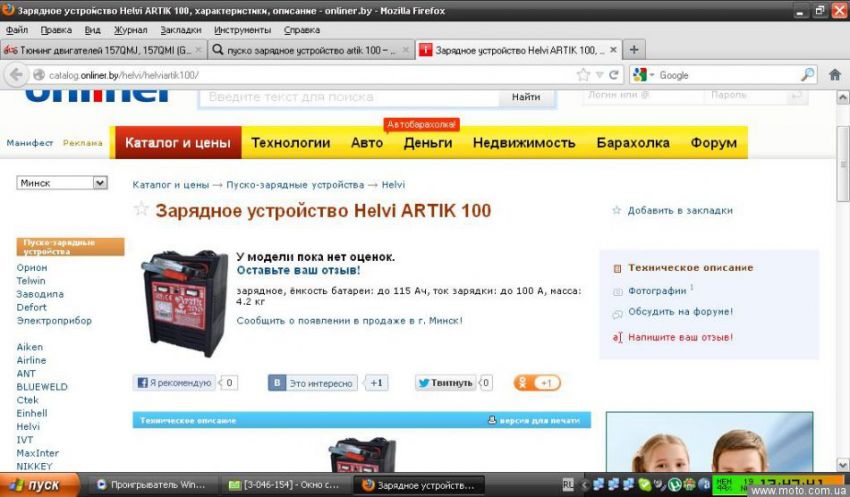Switch to the пуско зарядное устройство search tab
Viewport: 850px width, 497px height.
tap(311, 50)
